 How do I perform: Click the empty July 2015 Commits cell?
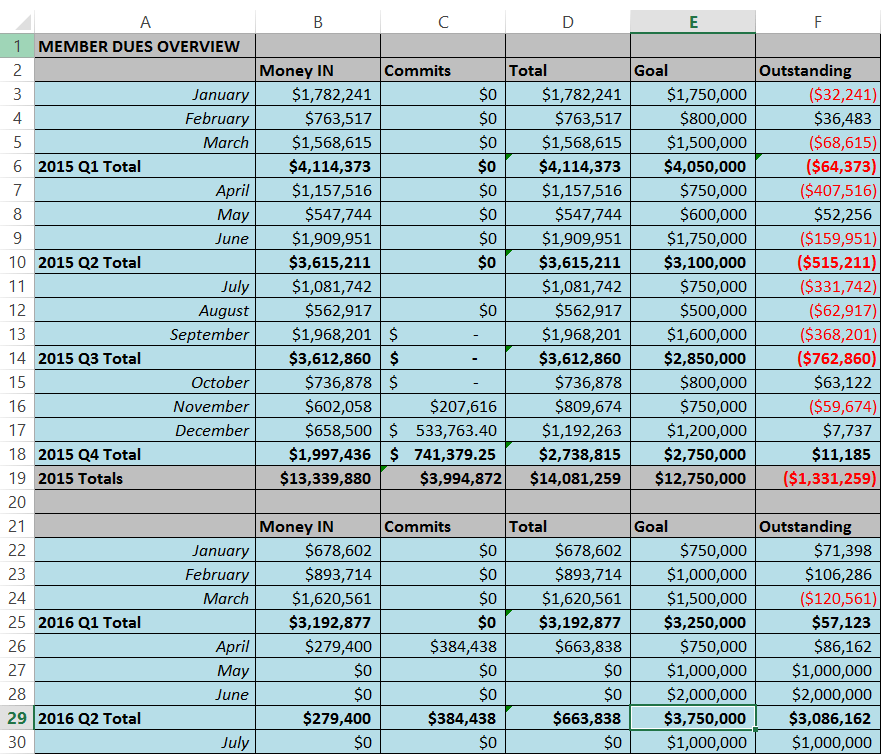pos(443,286)
